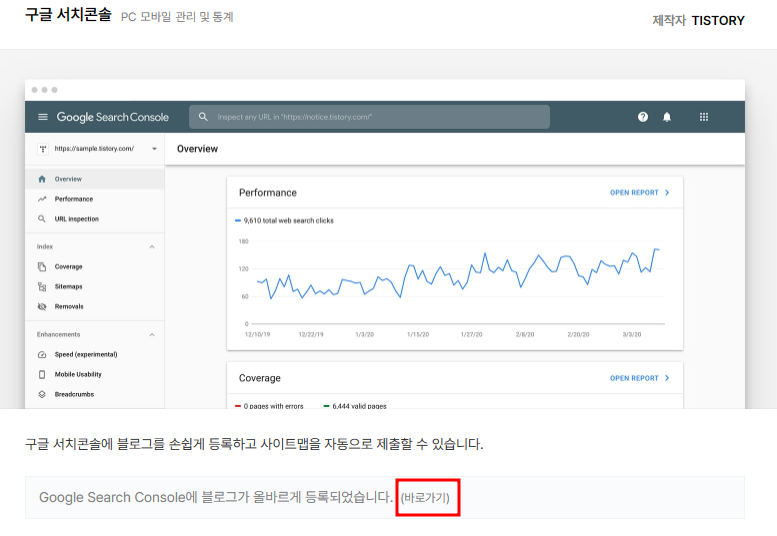This screenshot has height=536, width=777.
Task: Select Speed (experimental) in the sidebar
Action: pyautogui.click(x=95, y=354)
